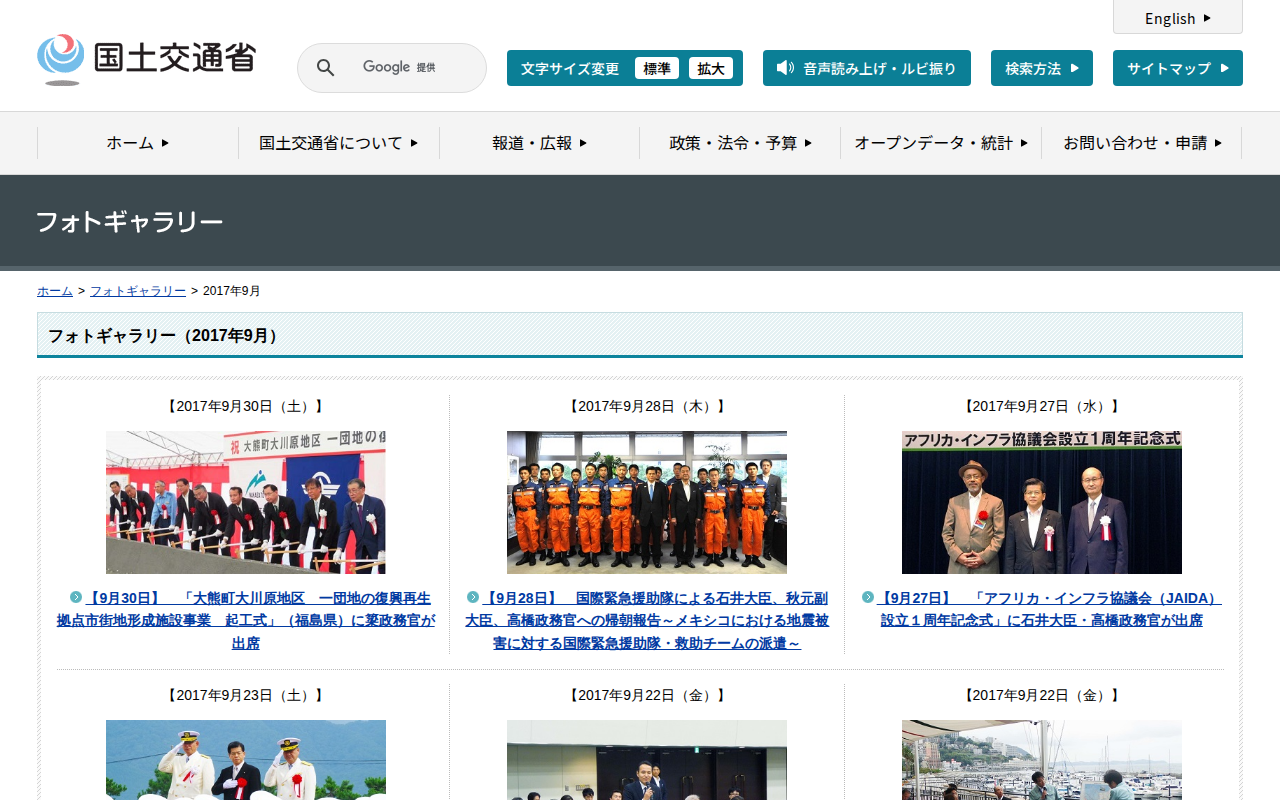The height and width of the screenshot is (800, 1280).
Task: Click the bullet icon beside 9月27日 link
Action: (x=868, y=597)
